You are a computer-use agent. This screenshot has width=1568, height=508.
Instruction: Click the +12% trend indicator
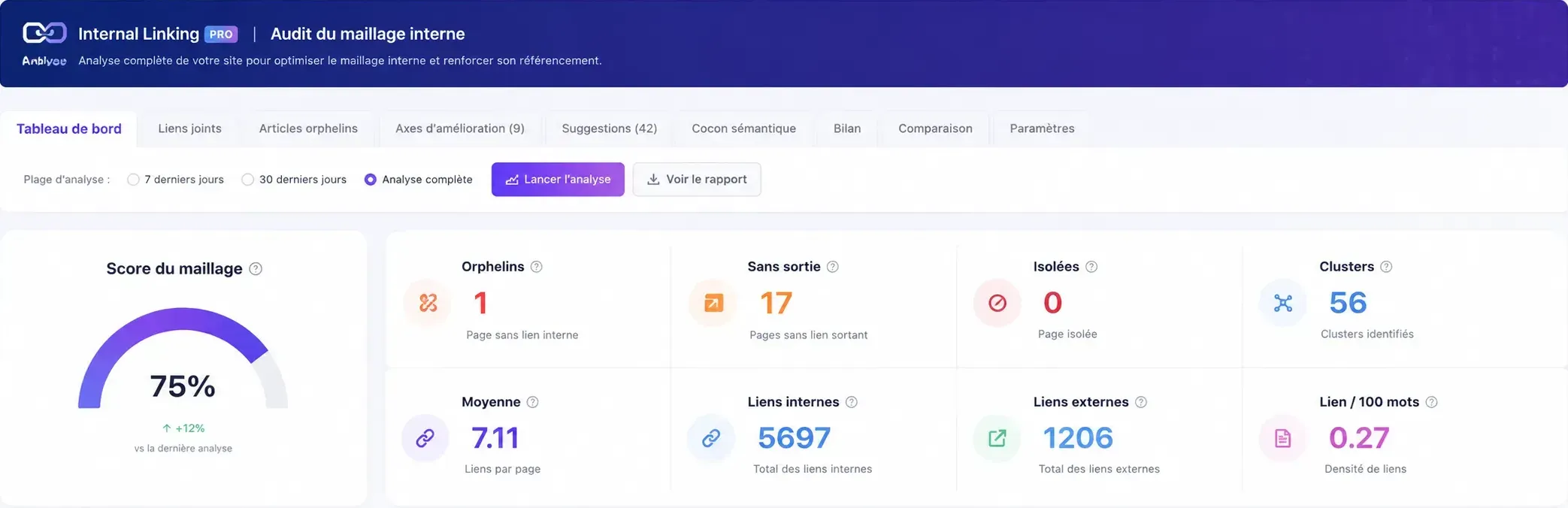pyautogui.click(x=183, y=428)
